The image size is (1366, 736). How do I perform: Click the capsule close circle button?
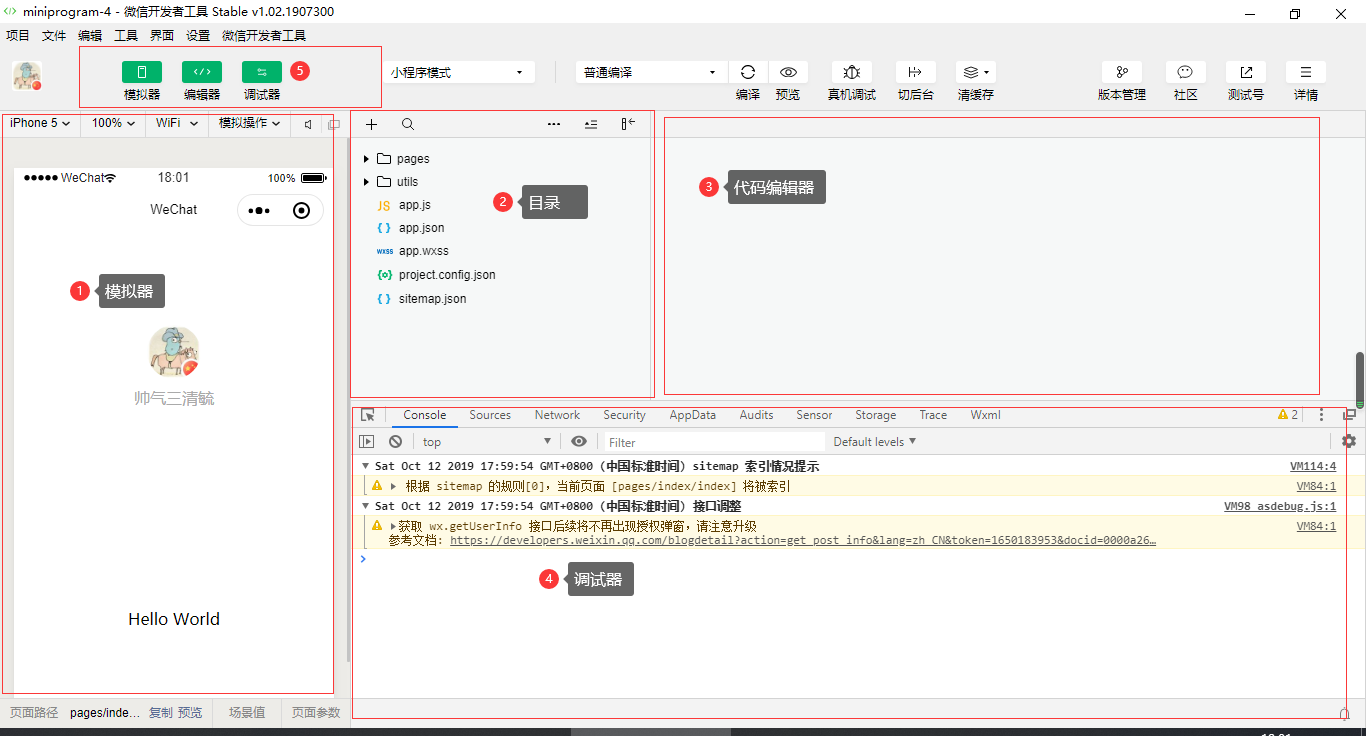301,210
